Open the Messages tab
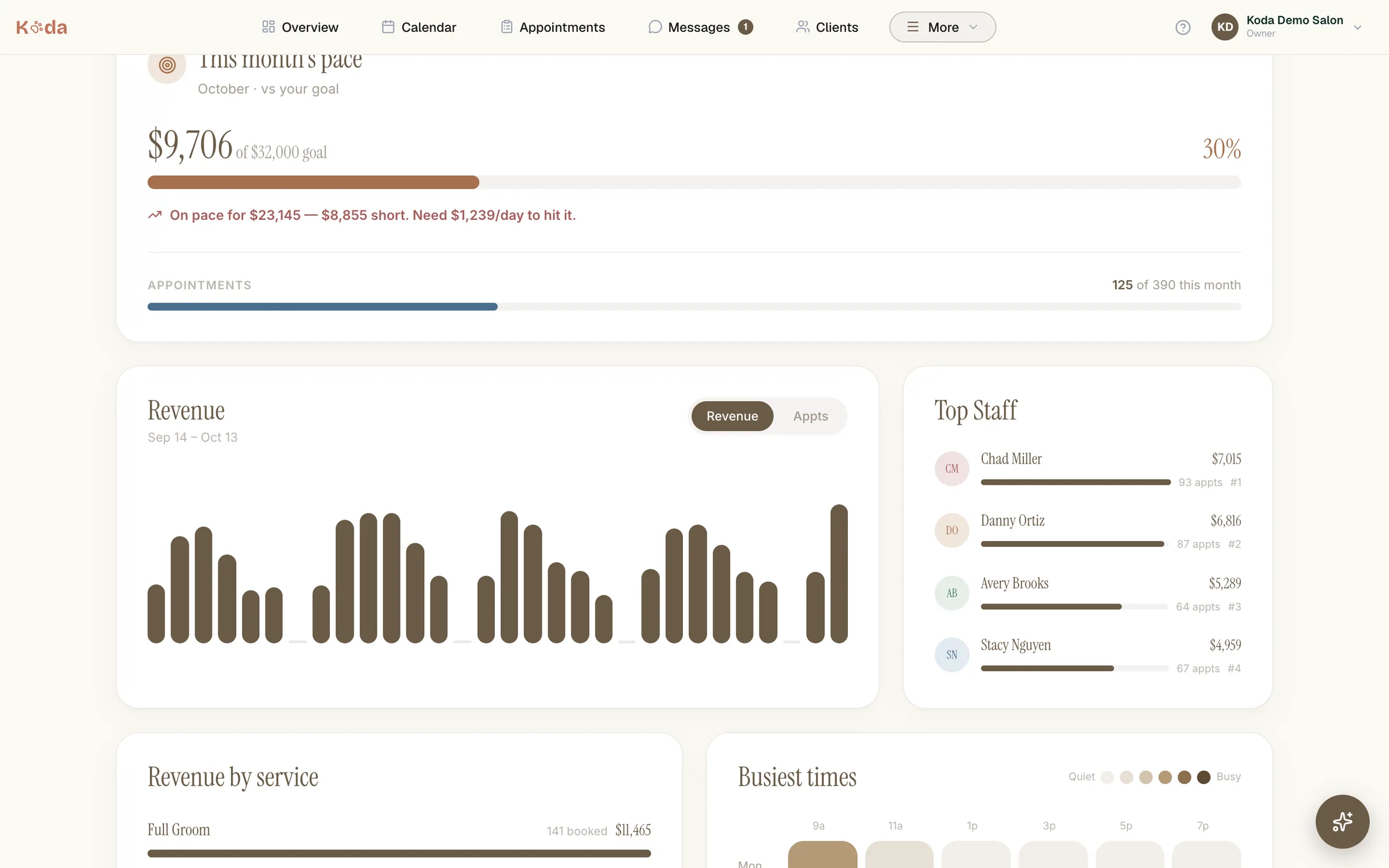1389x868 pixels. pos(700,27)
